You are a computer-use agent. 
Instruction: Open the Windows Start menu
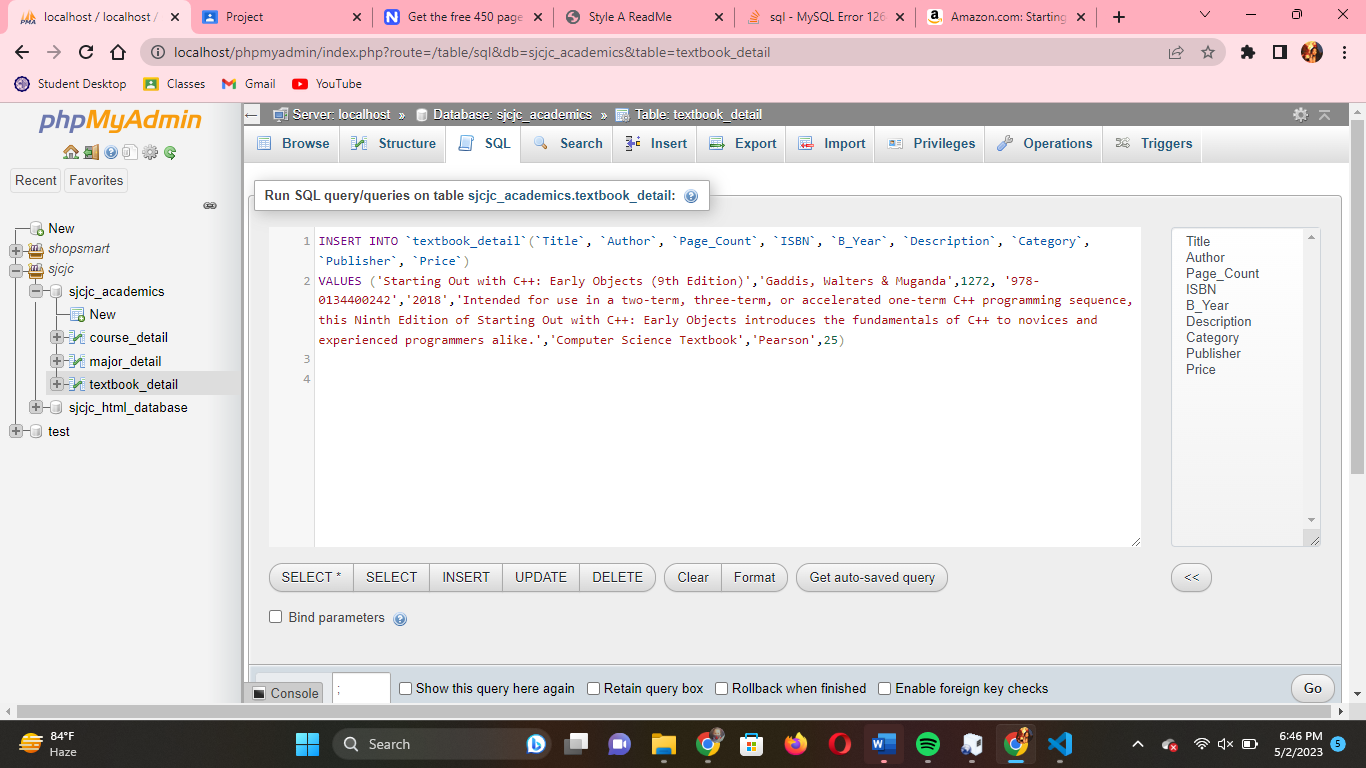tap(307, 744)
